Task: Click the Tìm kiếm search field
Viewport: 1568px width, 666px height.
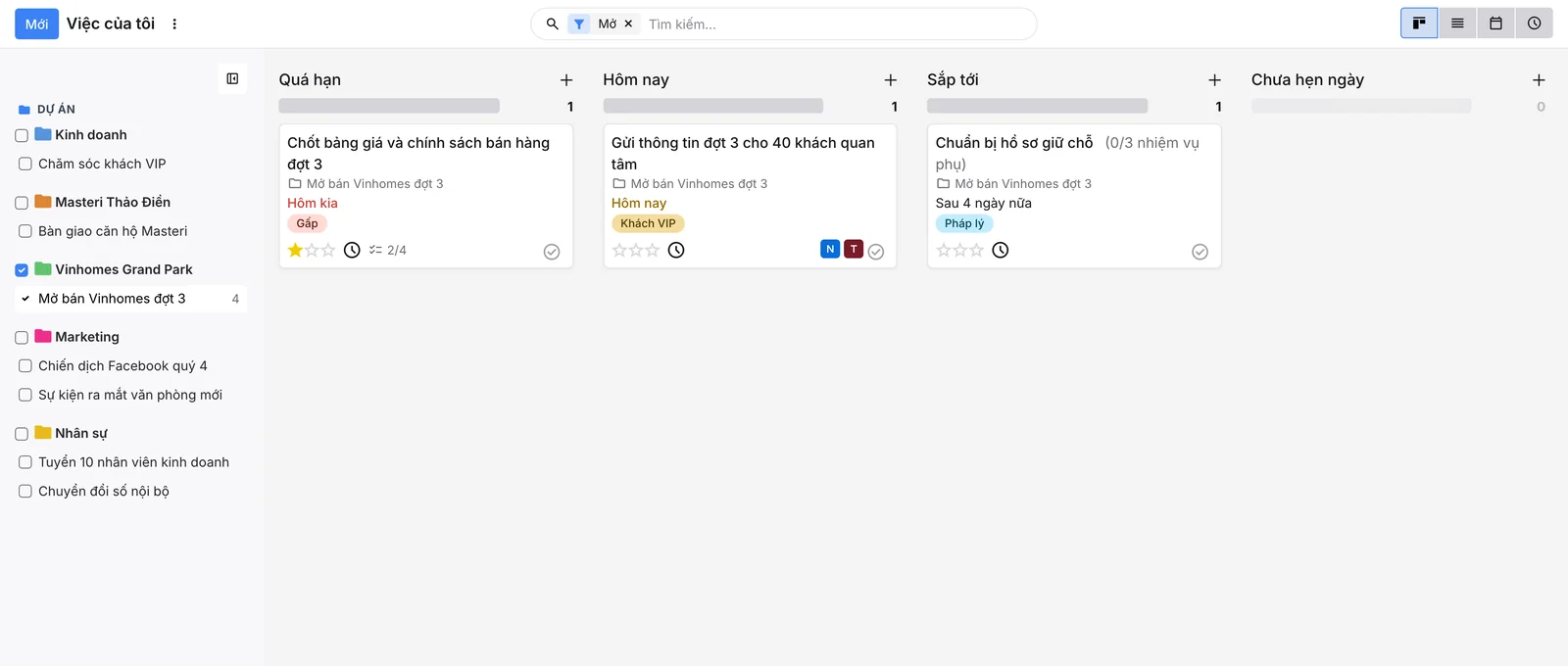Action: click(838, 24)
